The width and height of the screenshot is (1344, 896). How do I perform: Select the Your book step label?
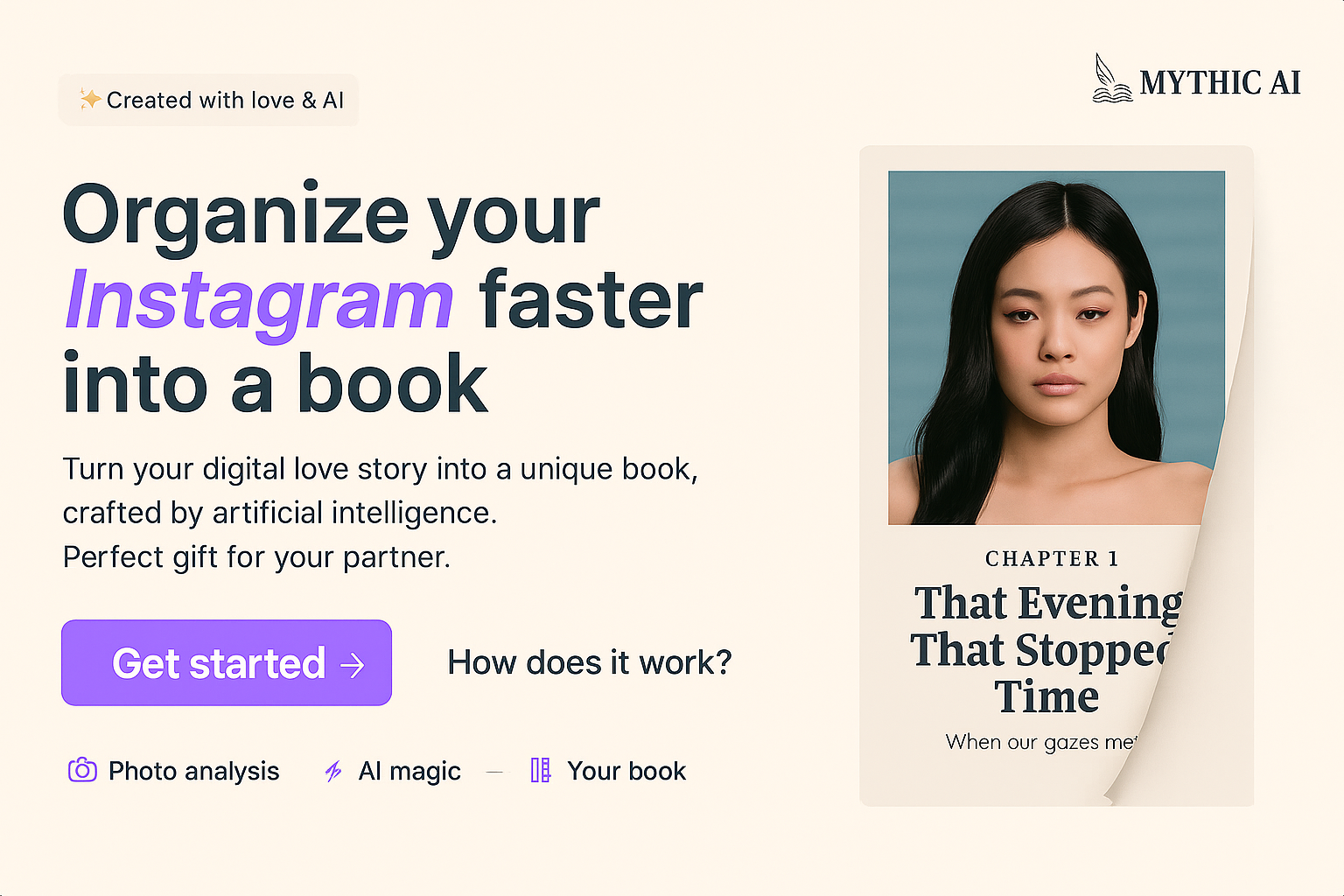click(626, 771)
